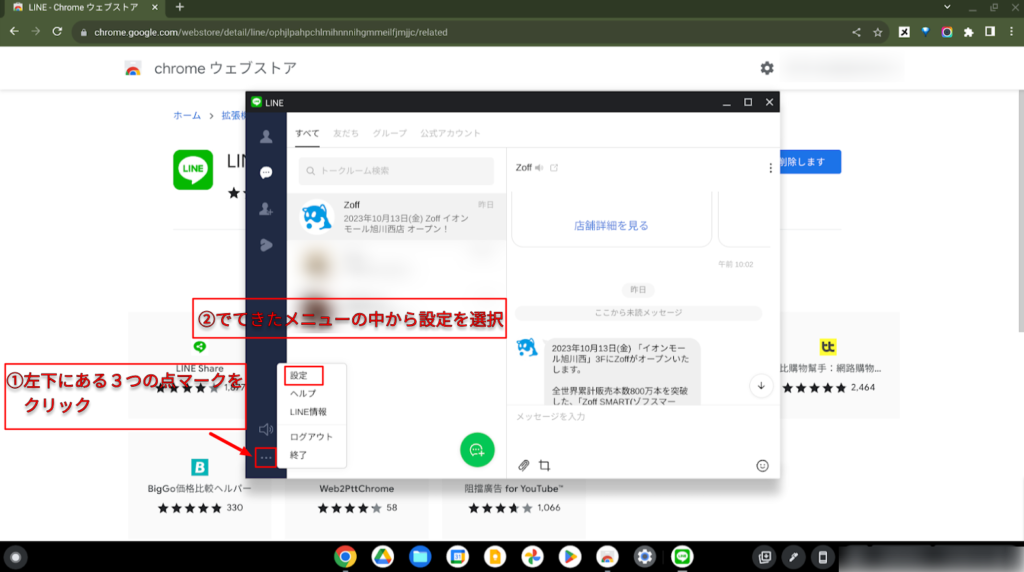Toggle the speaker sound icon in sidebar

coord(266,429)
